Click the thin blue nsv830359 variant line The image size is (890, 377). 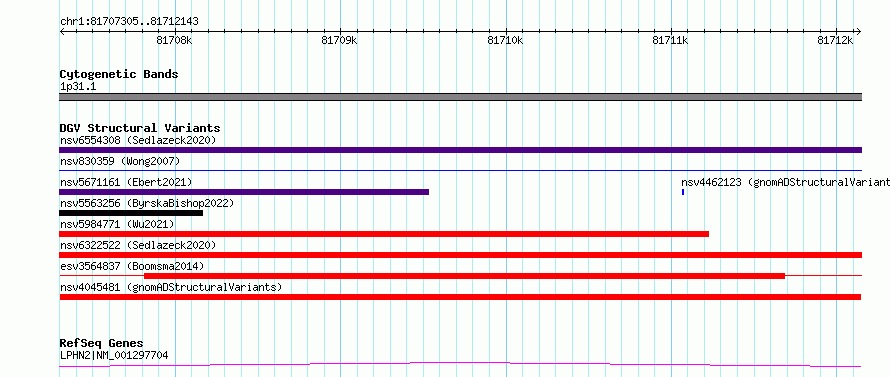[x=460, y=170]
